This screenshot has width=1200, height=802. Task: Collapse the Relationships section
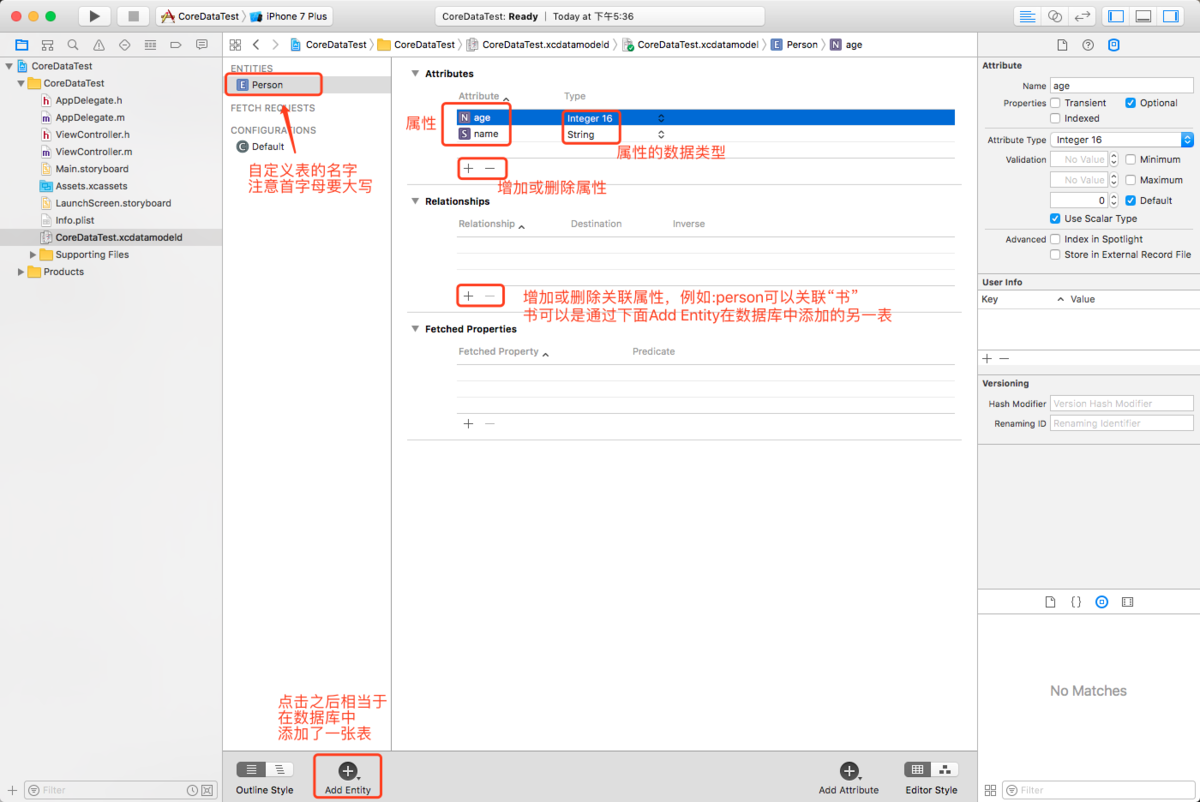tap(415, 201)
